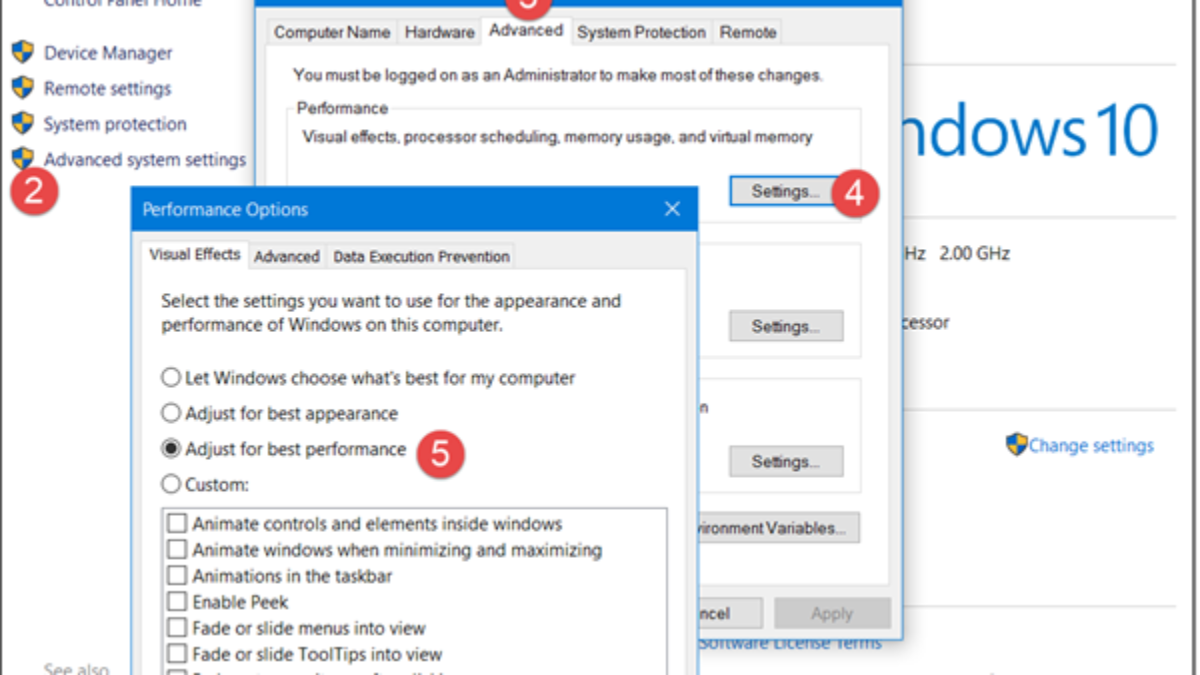Viewport: 1200px width, 675px height.
Task: Enable Fade or slide menus into view
Action: (x=297, y=628)
